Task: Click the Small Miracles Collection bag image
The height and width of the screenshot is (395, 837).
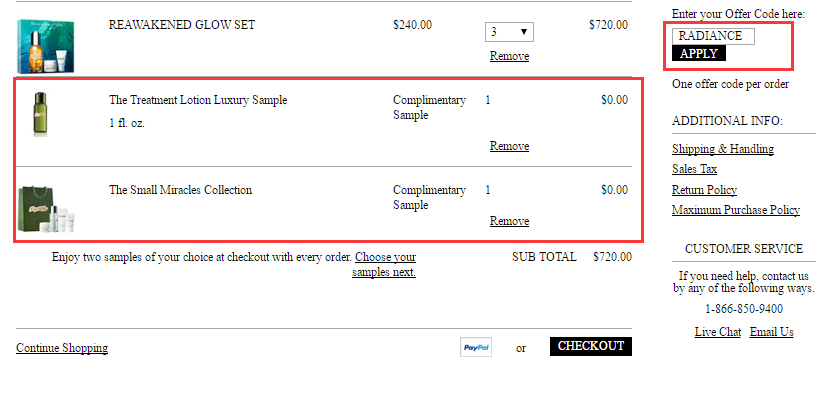Action: click(x=46, y=209)
